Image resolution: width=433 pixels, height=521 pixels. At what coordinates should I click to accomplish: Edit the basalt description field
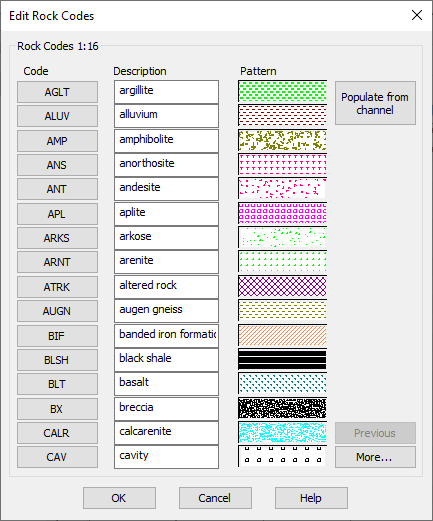(x=166, y=384)
